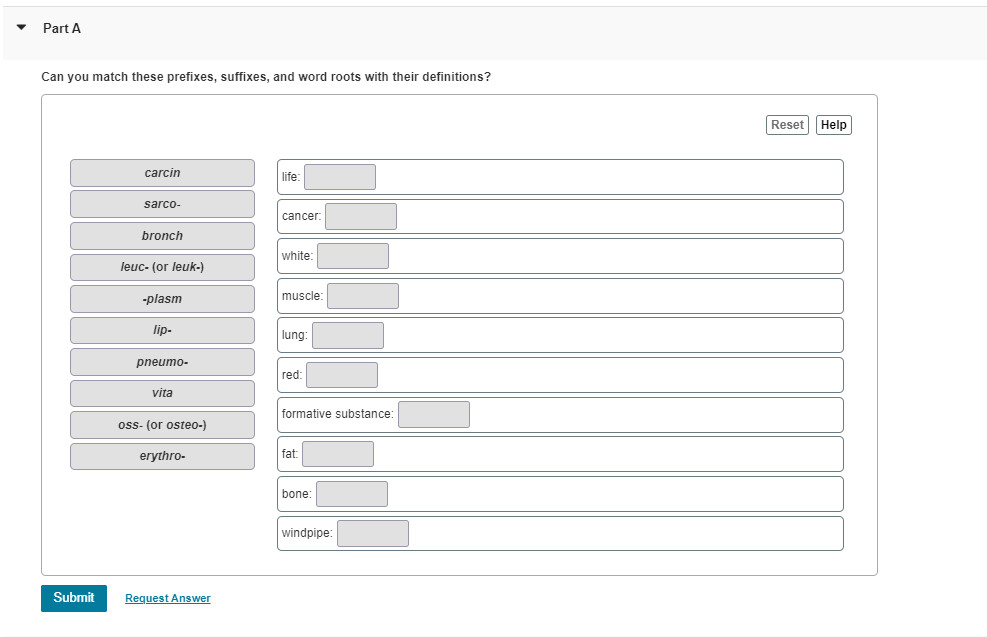This screenshot has height=637, width=987.
Task: Select the lip- prefix tile
Action: tap(162, 330)
